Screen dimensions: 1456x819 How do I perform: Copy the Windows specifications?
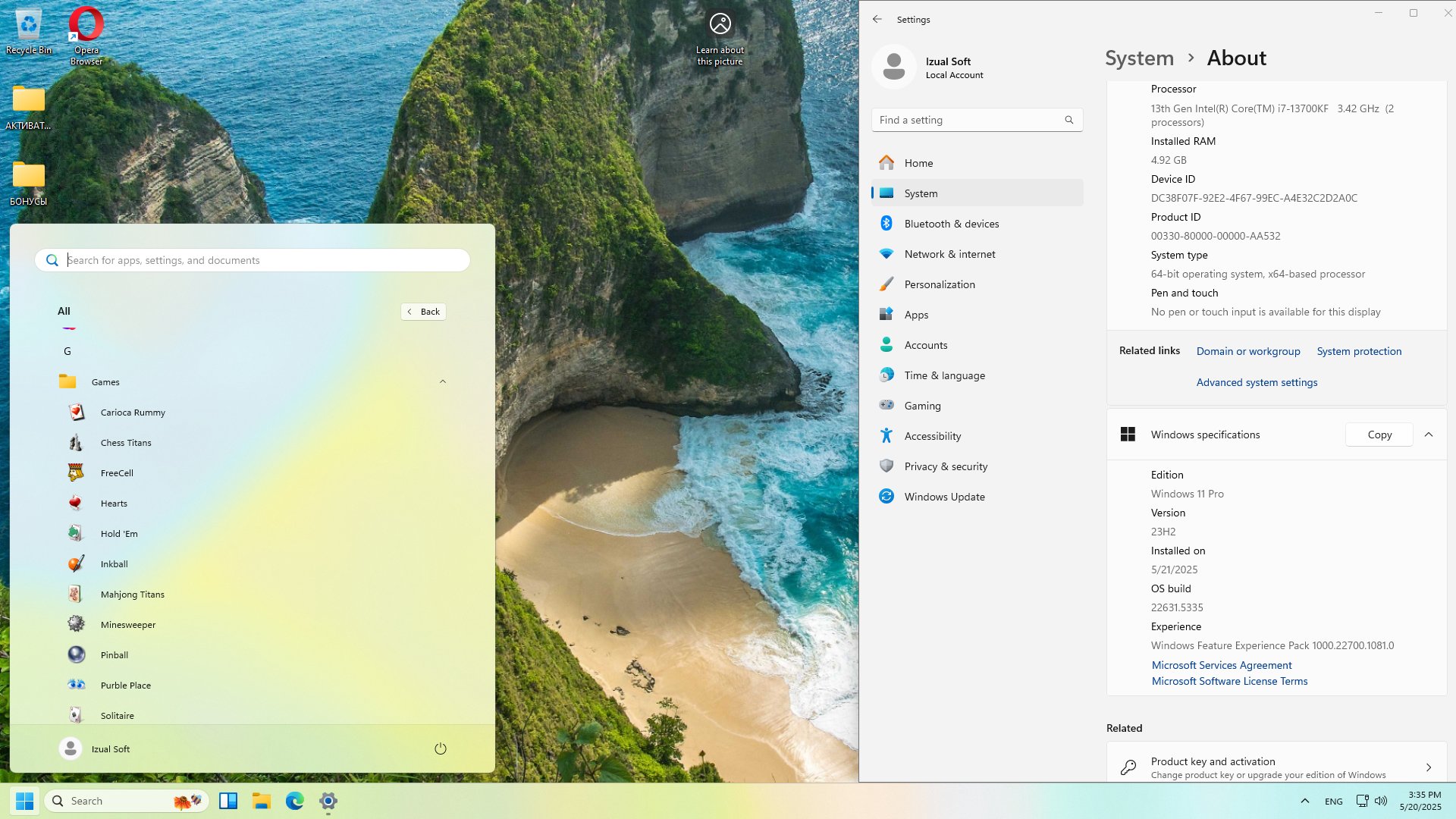click(x=1379, y=435)
